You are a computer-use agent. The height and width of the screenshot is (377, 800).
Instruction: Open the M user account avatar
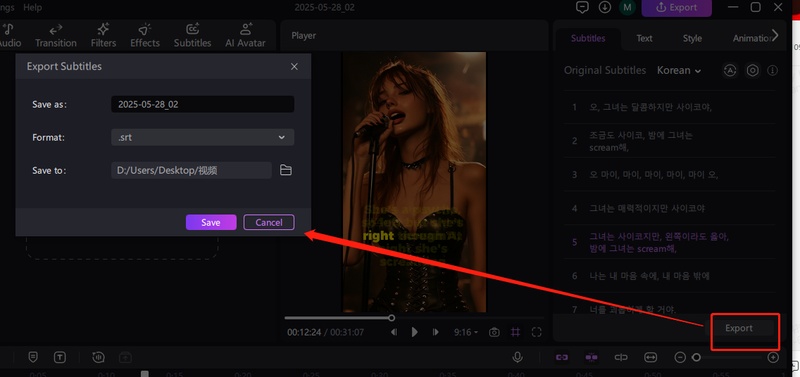[627, 7]
